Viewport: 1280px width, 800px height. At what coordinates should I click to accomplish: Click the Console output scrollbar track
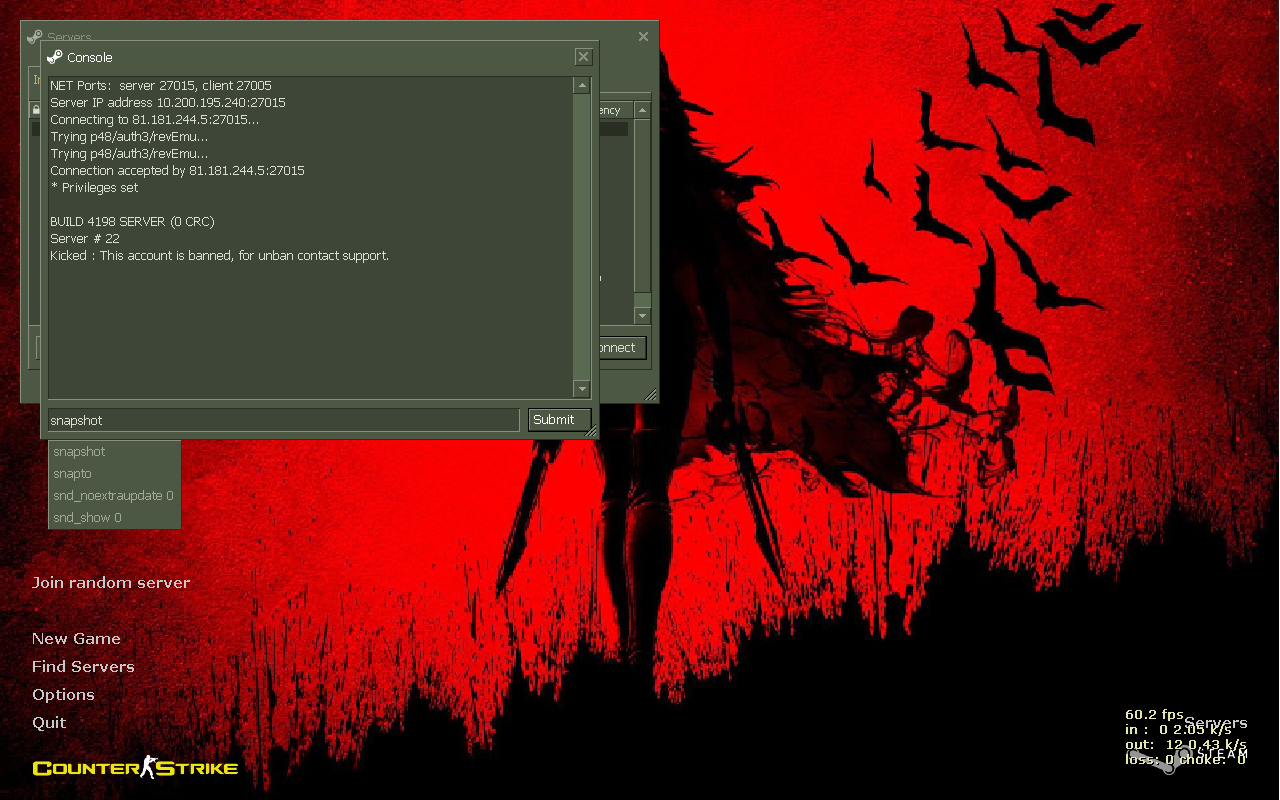click(x=582, y=237)
